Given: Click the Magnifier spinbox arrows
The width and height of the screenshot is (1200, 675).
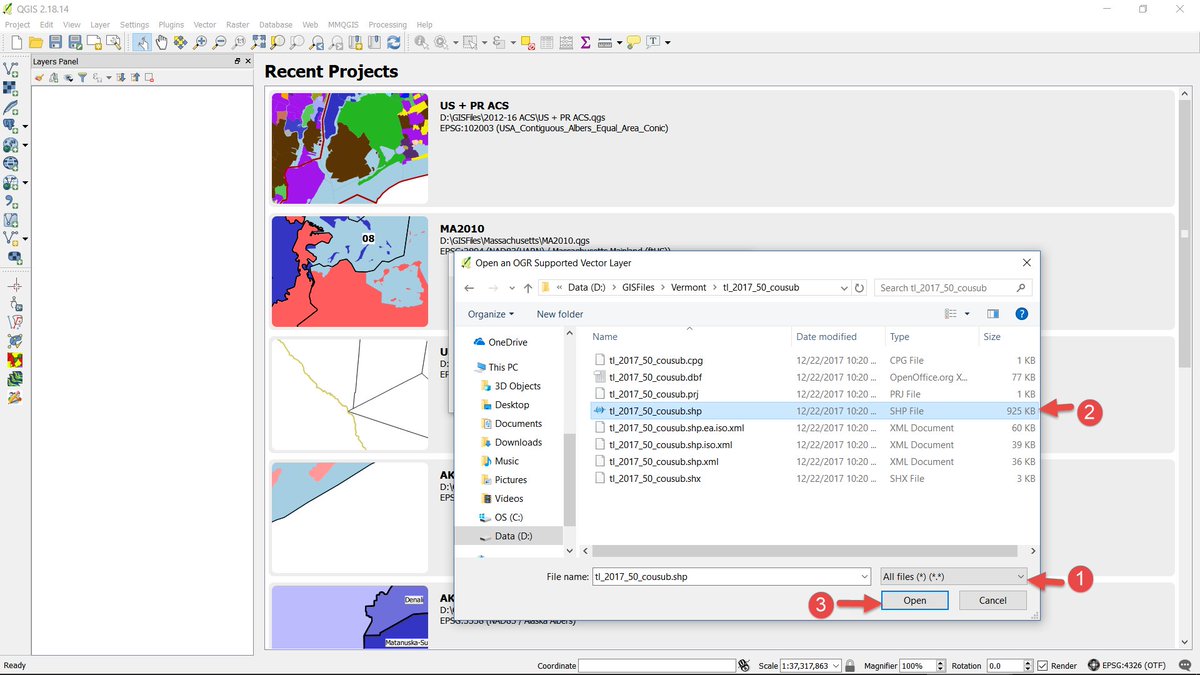Looking at the screenshot, I should 940,665.
